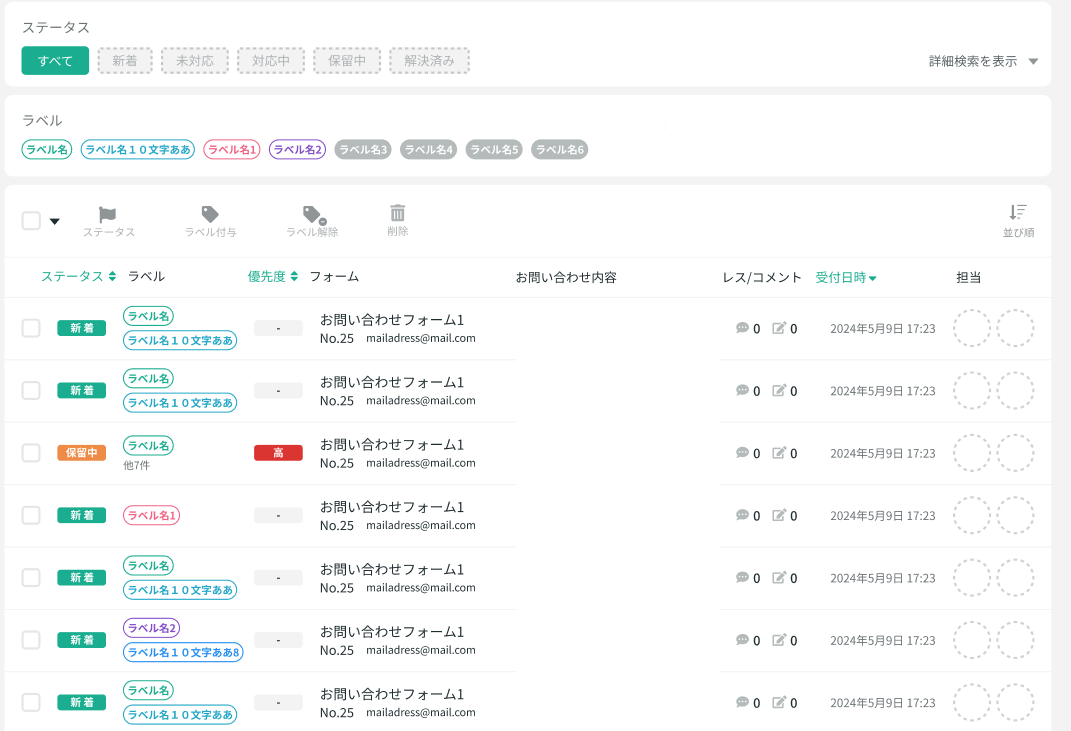Image resolution: width=1071 pixels, height=731 pixels.
Task: Click the ラベル解除 tag-remove icon
Action: pos(314,215)
